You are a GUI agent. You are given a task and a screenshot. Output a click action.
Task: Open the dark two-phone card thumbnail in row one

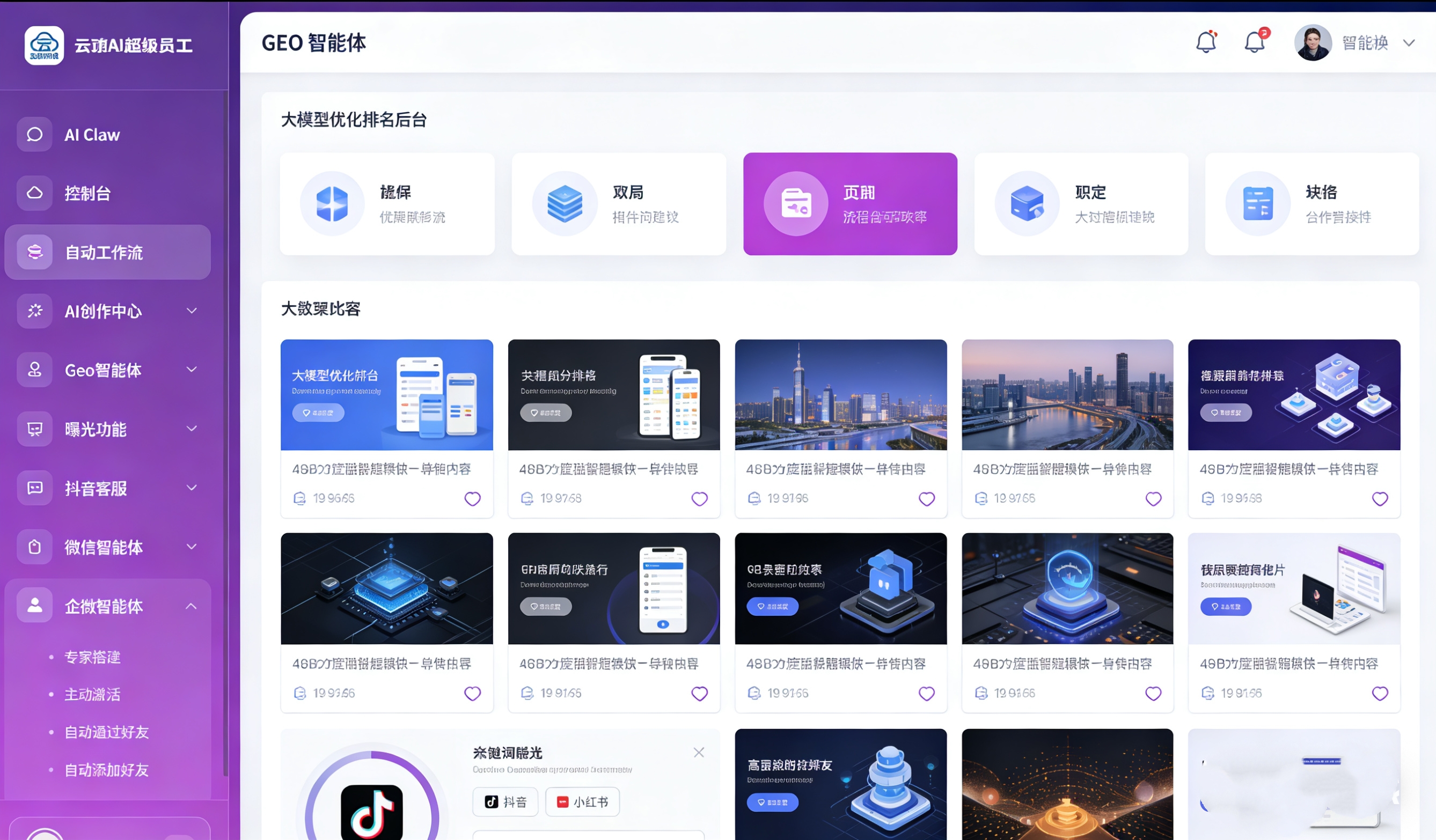[x=614, y=395]
